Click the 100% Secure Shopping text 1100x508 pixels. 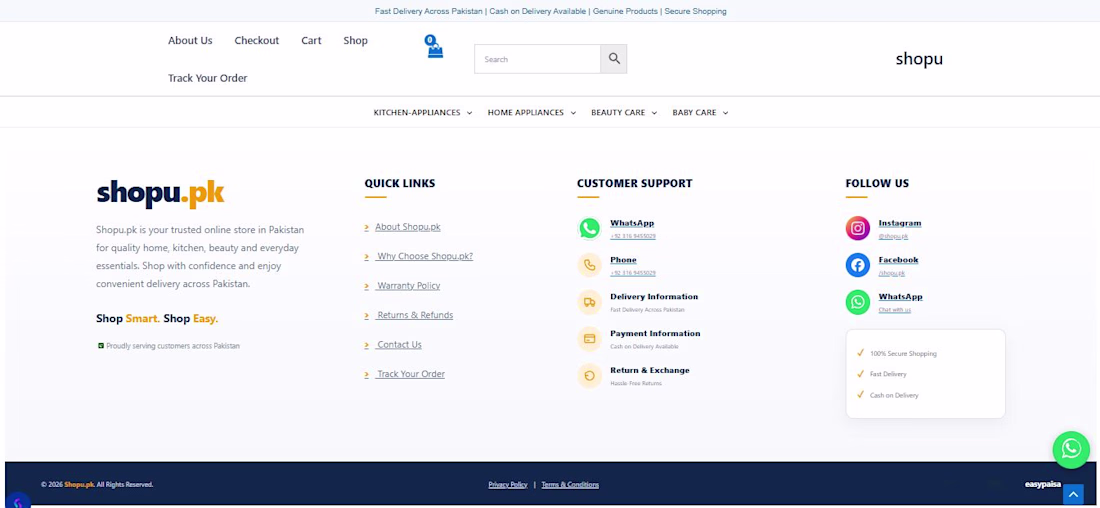(903, 354)
